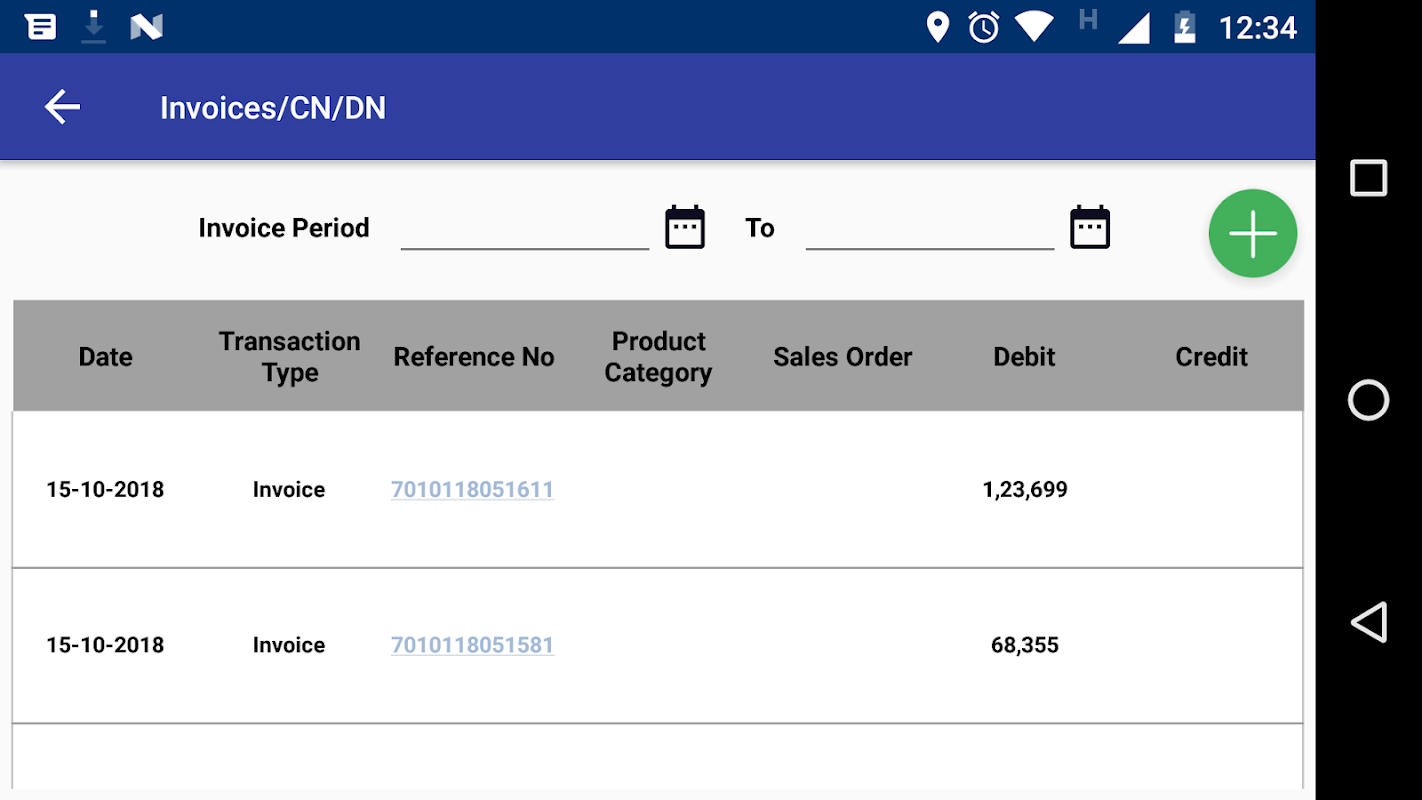Tap the message notification icon
Screen dimensions: 1422x800
41,27
